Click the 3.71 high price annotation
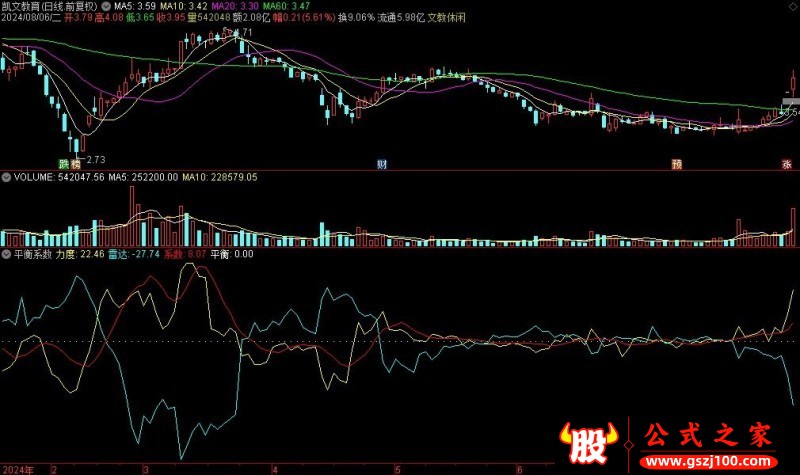The image size is (800, 475). [x=242, y=32]
